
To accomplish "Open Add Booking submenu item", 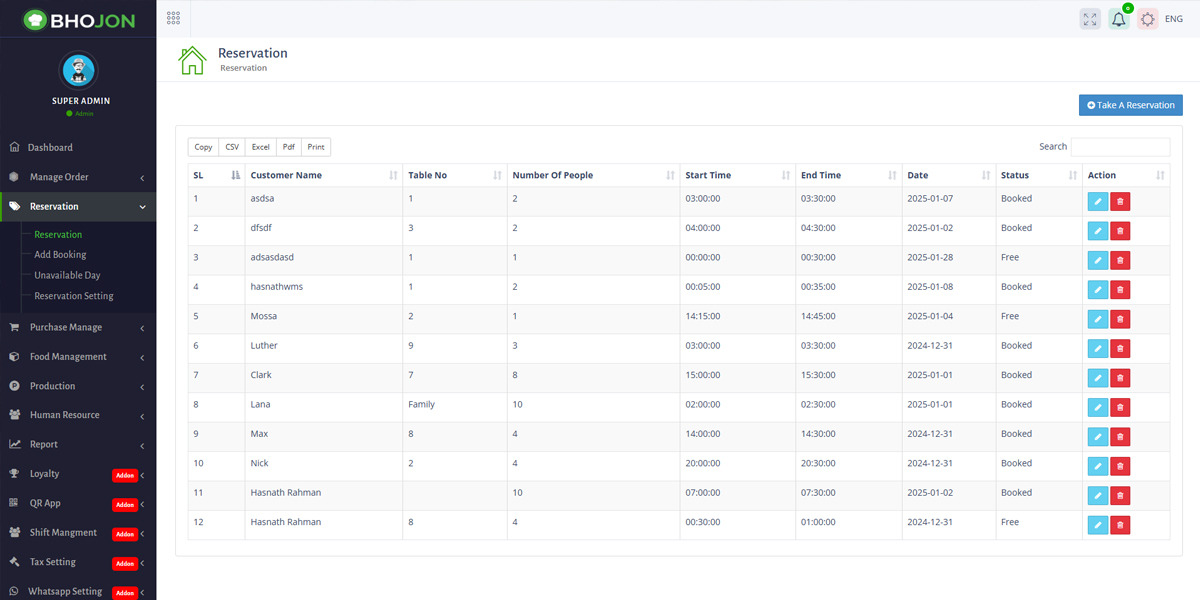I will (x=60, y=255).
